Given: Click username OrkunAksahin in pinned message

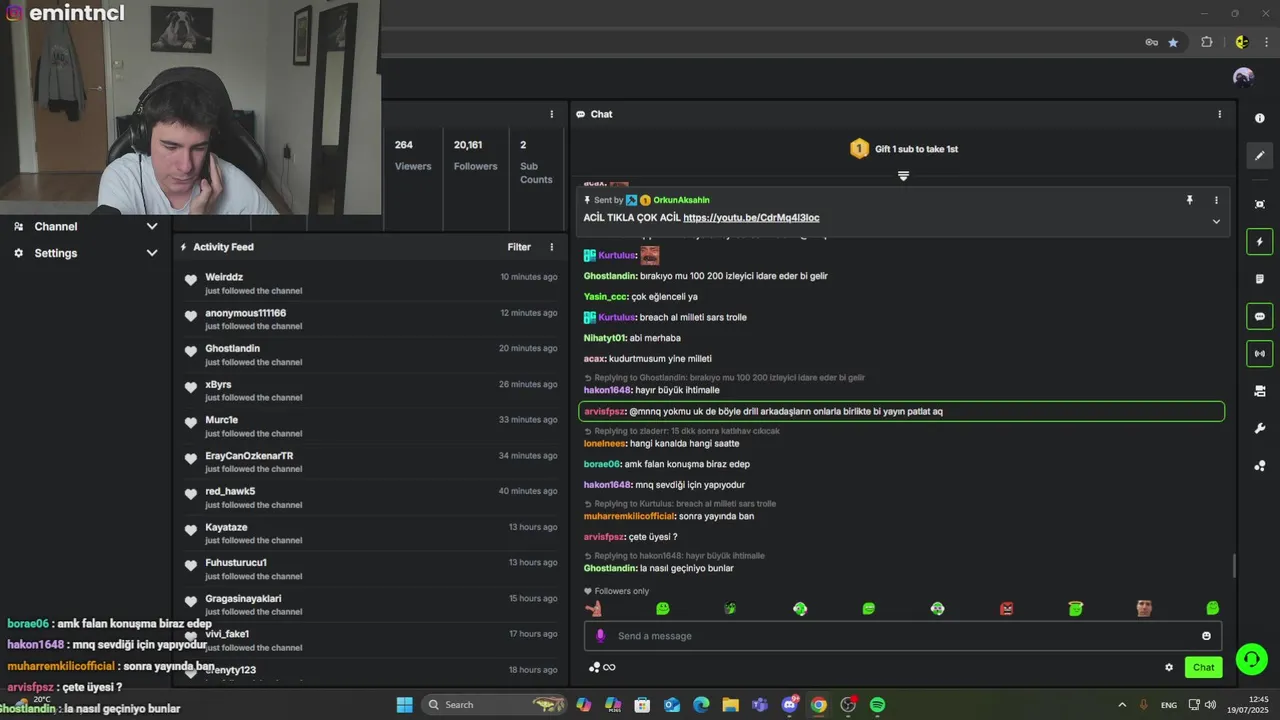Looking at the screenshot, I should (681, 200).
